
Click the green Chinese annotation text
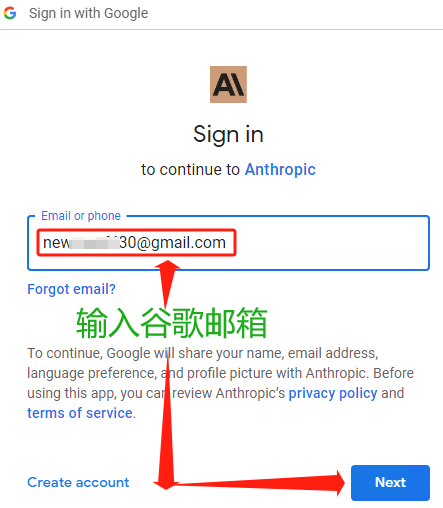coord(172,323)
